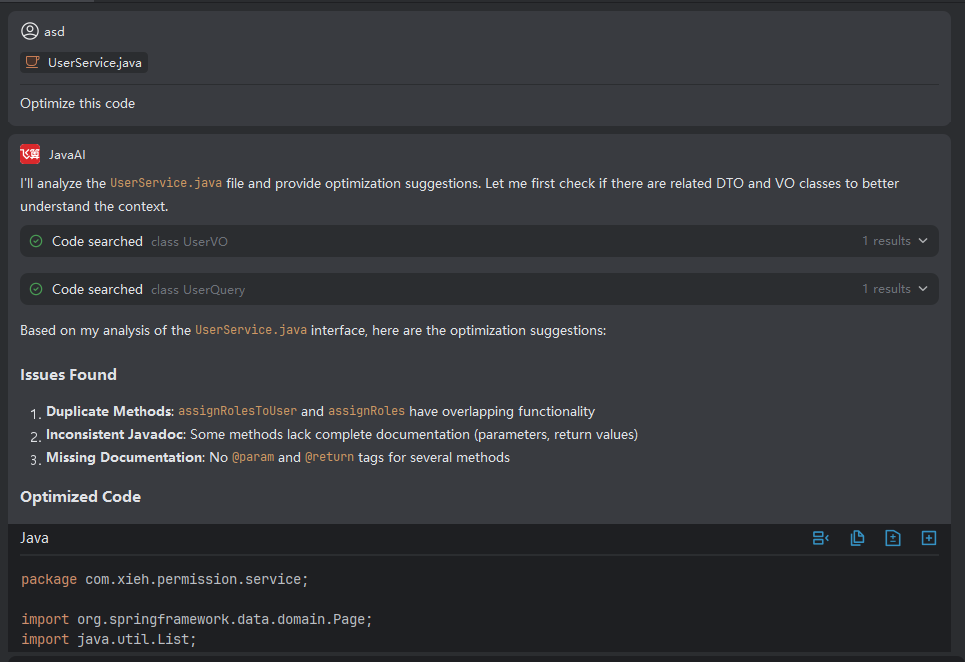The image size is (965, 662).
Task: Click the package declaration line in code
Action: tap(165, 579)
